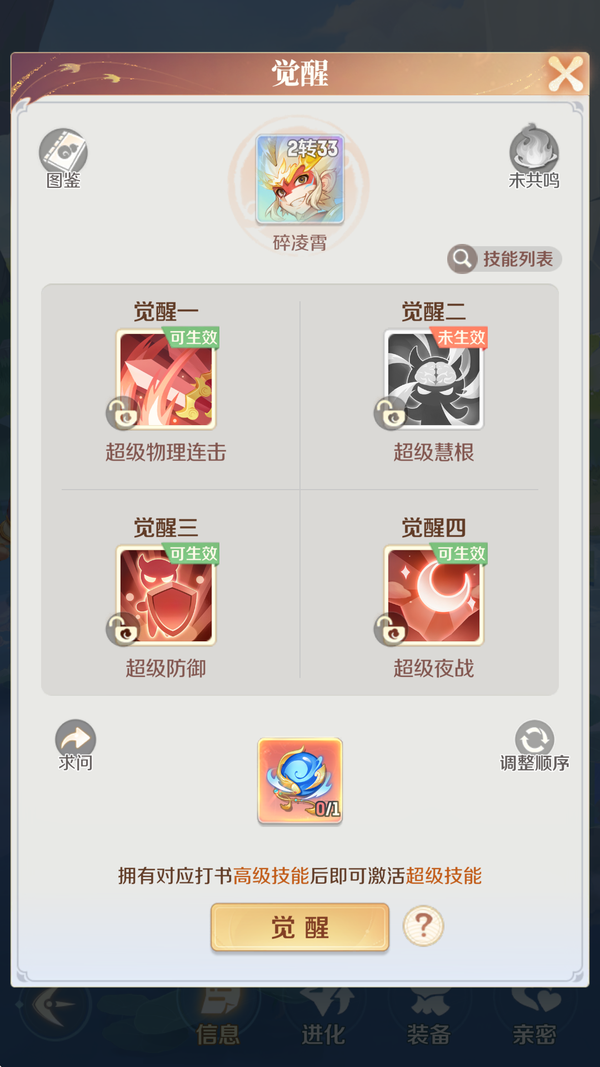The image size is (600, 1067).
Task: Tap the blue orb awakening item 0/1
Action: [300, 781]
